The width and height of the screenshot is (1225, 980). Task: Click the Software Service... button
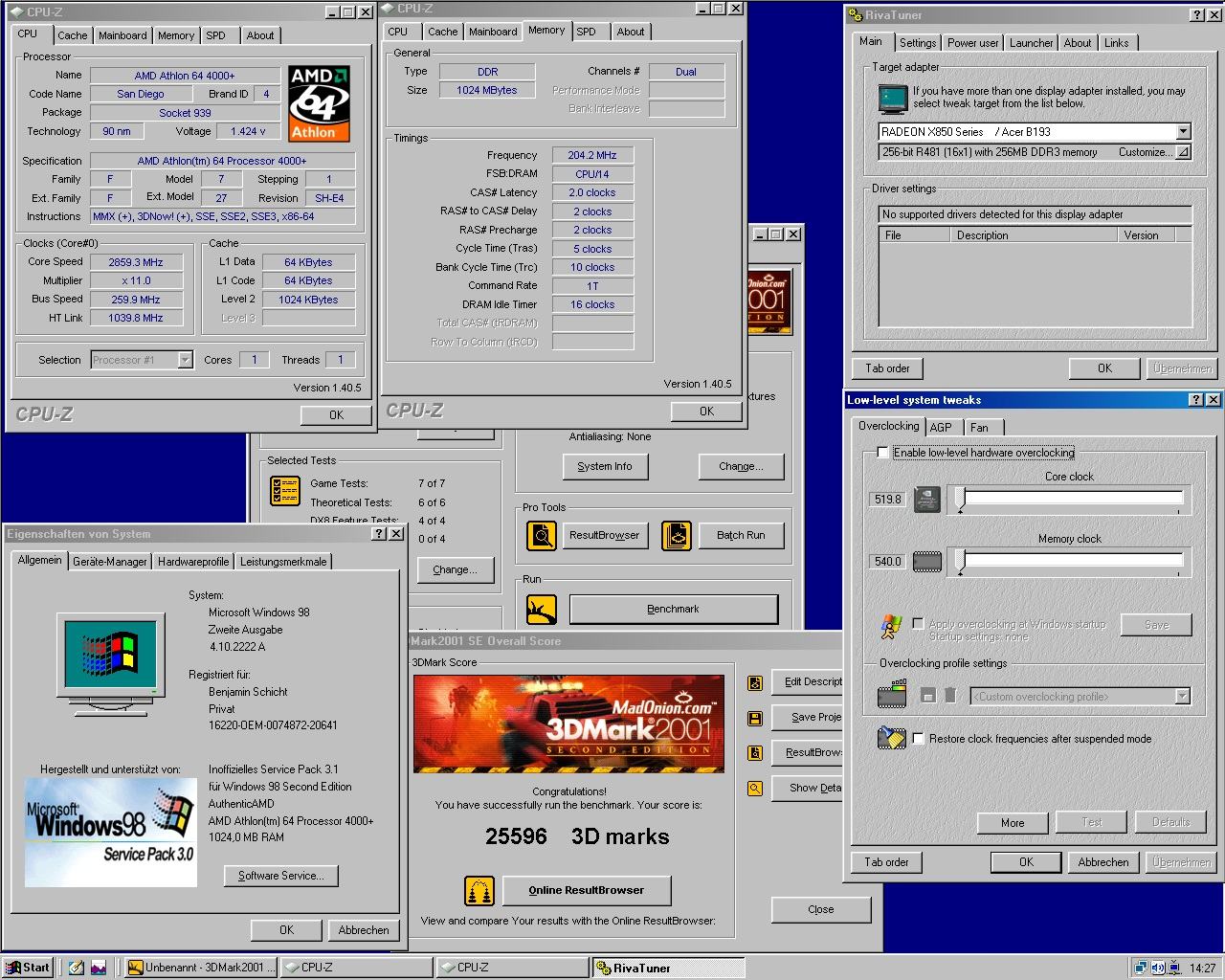[x=280, y=876]
